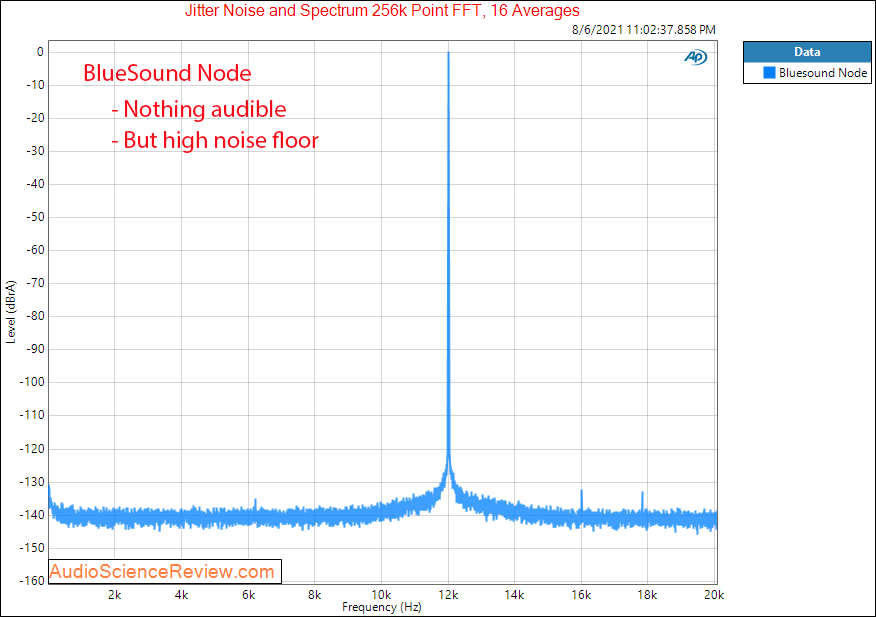876x617 pixels.
Task: Click the '20k' frequency axis tick
Action: point(714,595)
